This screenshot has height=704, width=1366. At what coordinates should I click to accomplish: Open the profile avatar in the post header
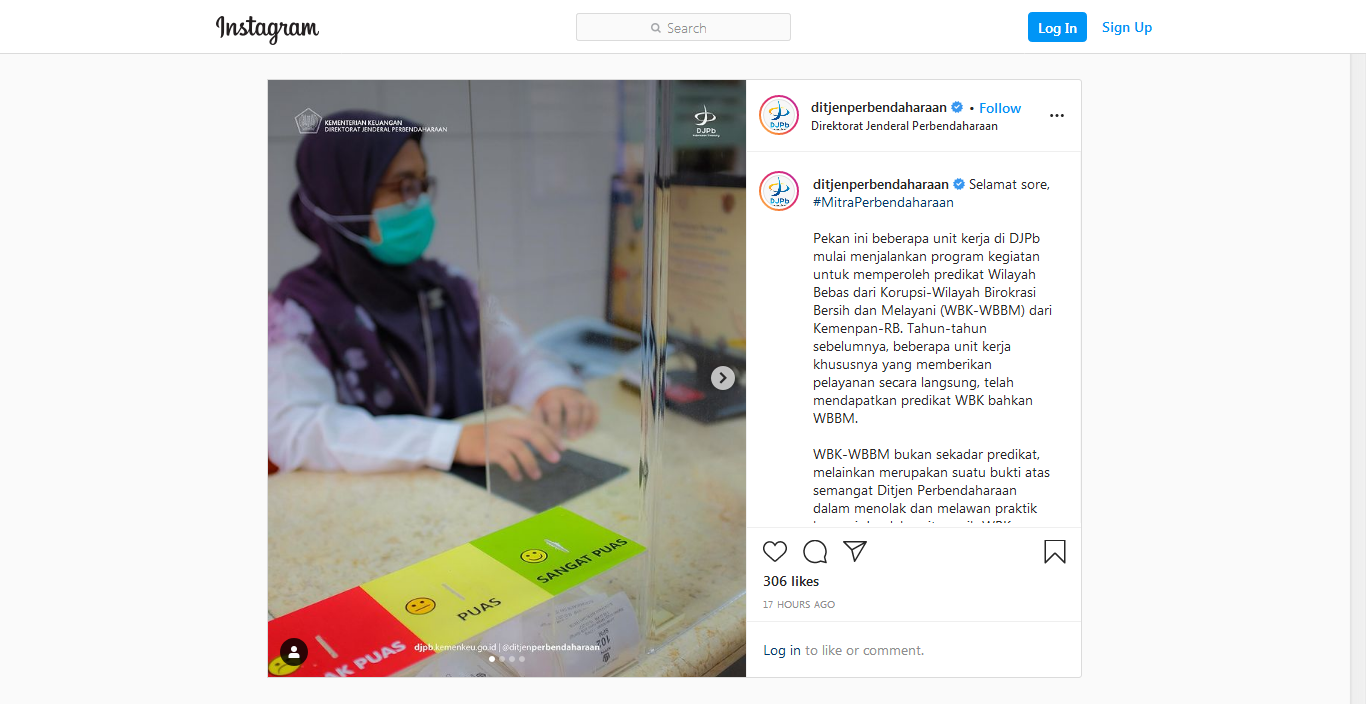(x=779, y=115)
